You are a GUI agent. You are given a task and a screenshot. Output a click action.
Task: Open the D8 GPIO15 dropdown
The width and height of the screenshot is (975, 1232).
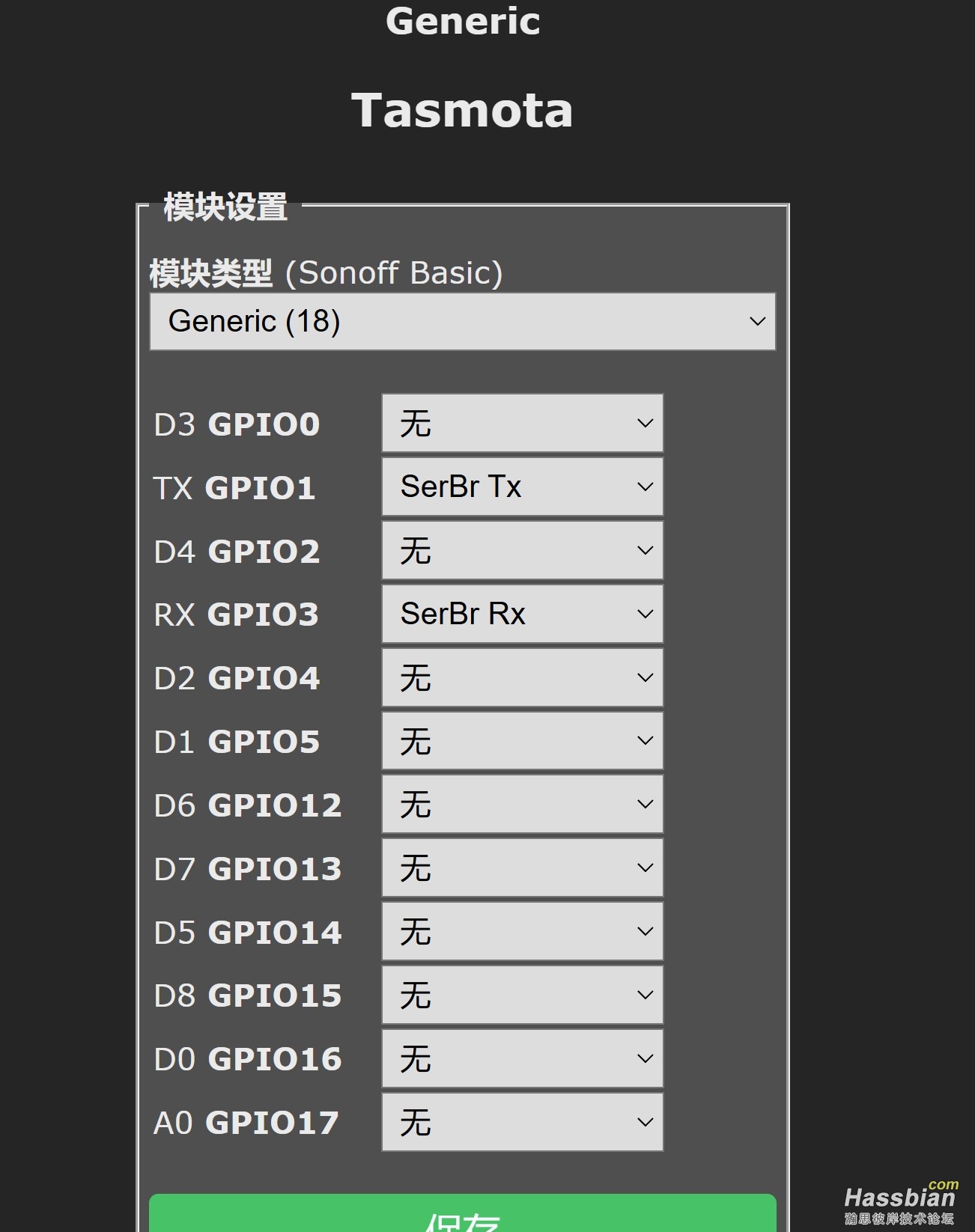click(522, 995)
